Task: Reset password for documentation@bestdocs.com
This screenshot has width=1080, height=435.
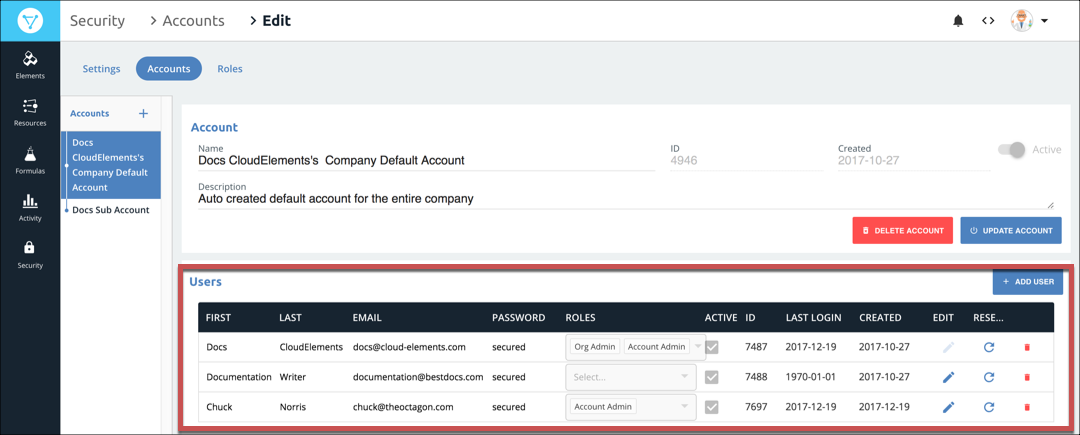Action: click(x=988, y=377)
